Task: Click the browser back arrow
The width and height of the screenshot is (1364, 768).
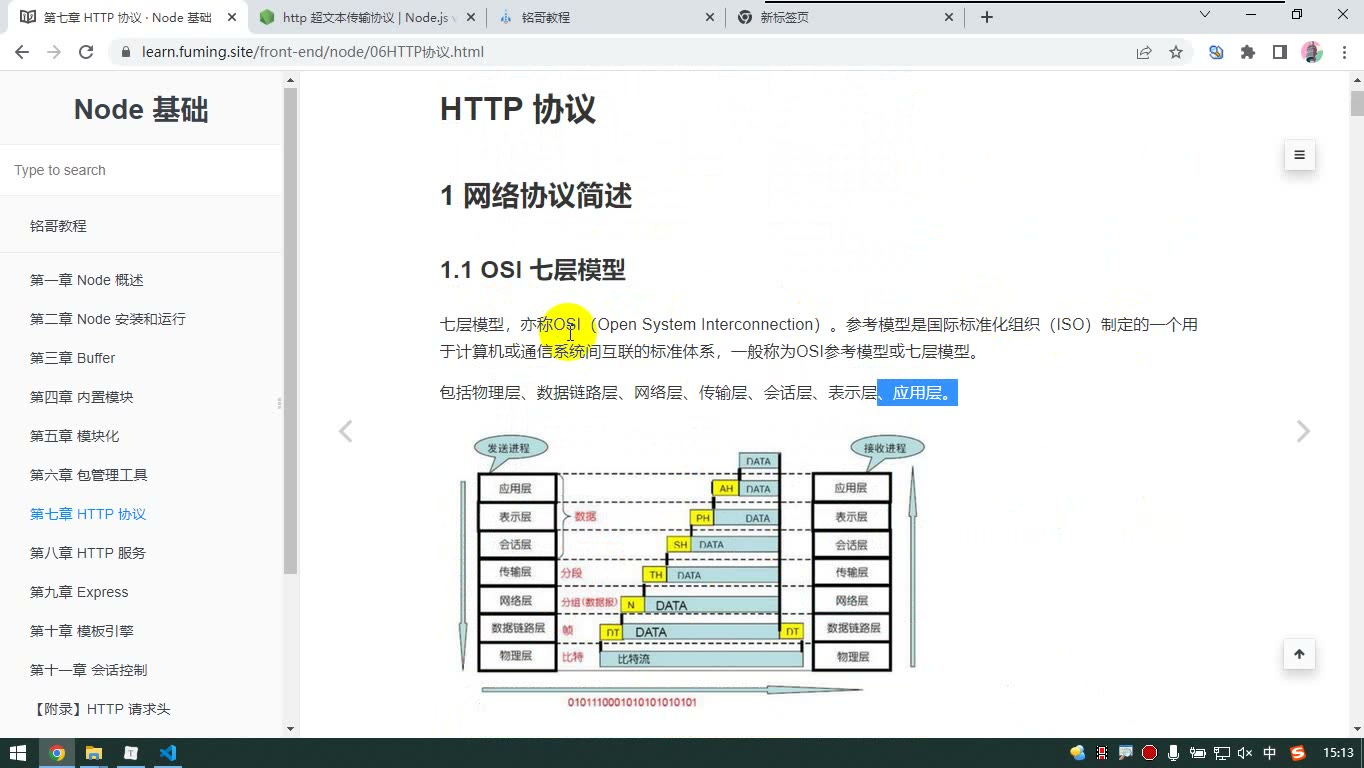Action: (22, 52)
